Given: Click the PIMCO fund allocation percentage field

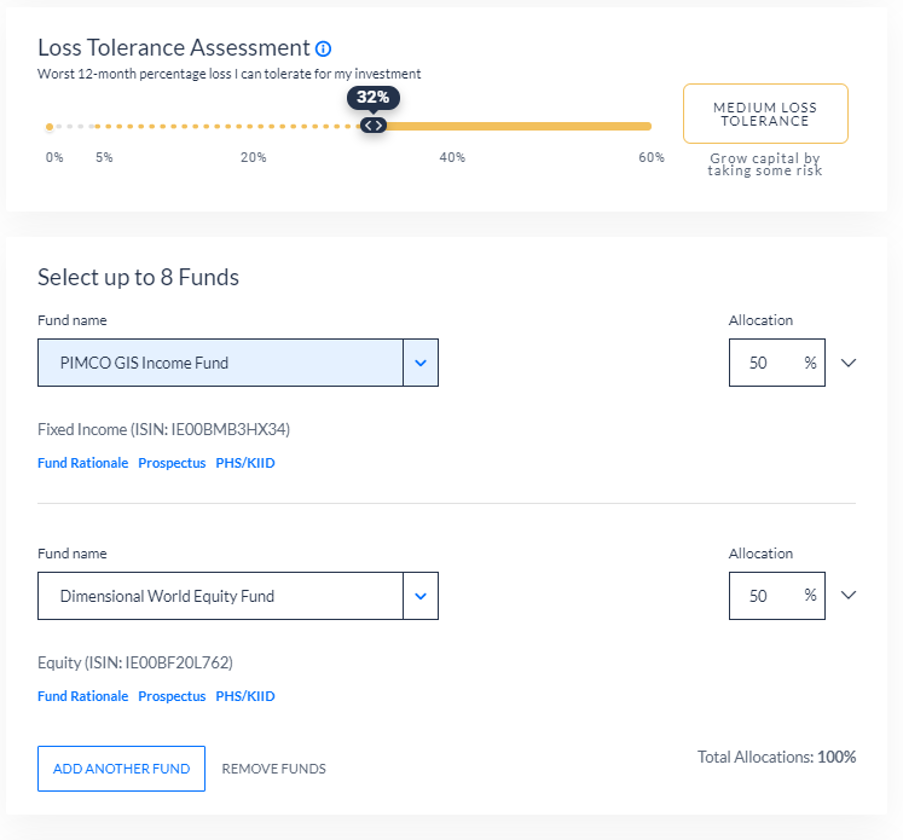Looking at the screenshot, I should 765,363.
